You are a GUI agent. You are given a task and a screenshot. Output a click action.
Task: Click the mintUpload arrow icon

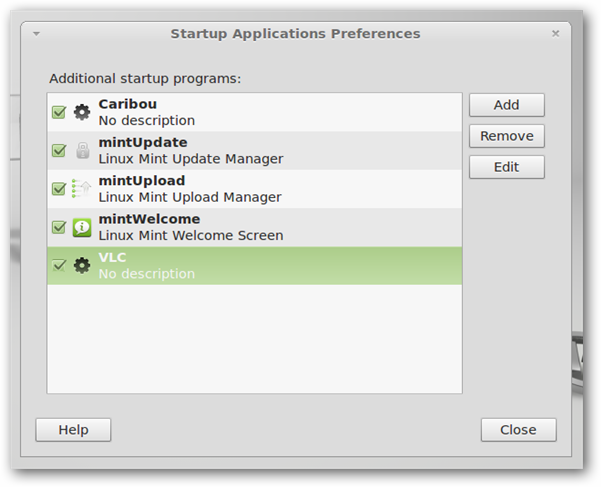pos(82,189)
